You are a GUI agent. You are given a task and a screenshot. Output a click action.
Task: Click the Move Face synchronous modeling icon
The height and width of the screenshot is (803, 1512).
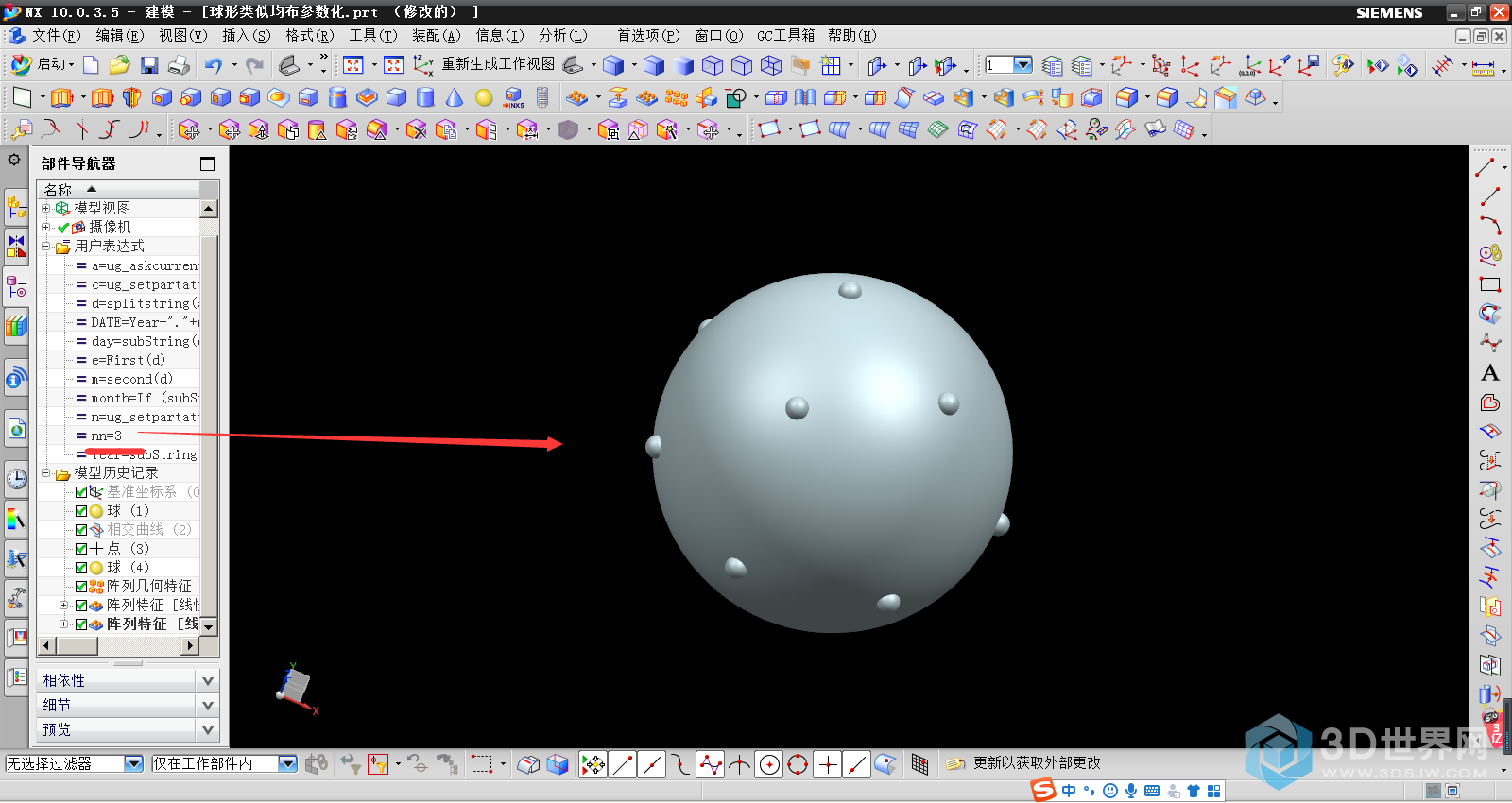[189, 130]
